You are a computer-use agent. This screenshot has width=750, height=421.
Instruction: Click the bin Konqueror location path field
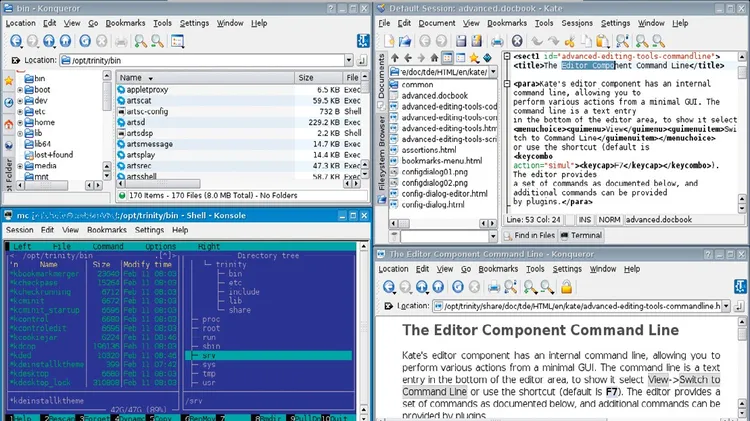tap(201, 60)
